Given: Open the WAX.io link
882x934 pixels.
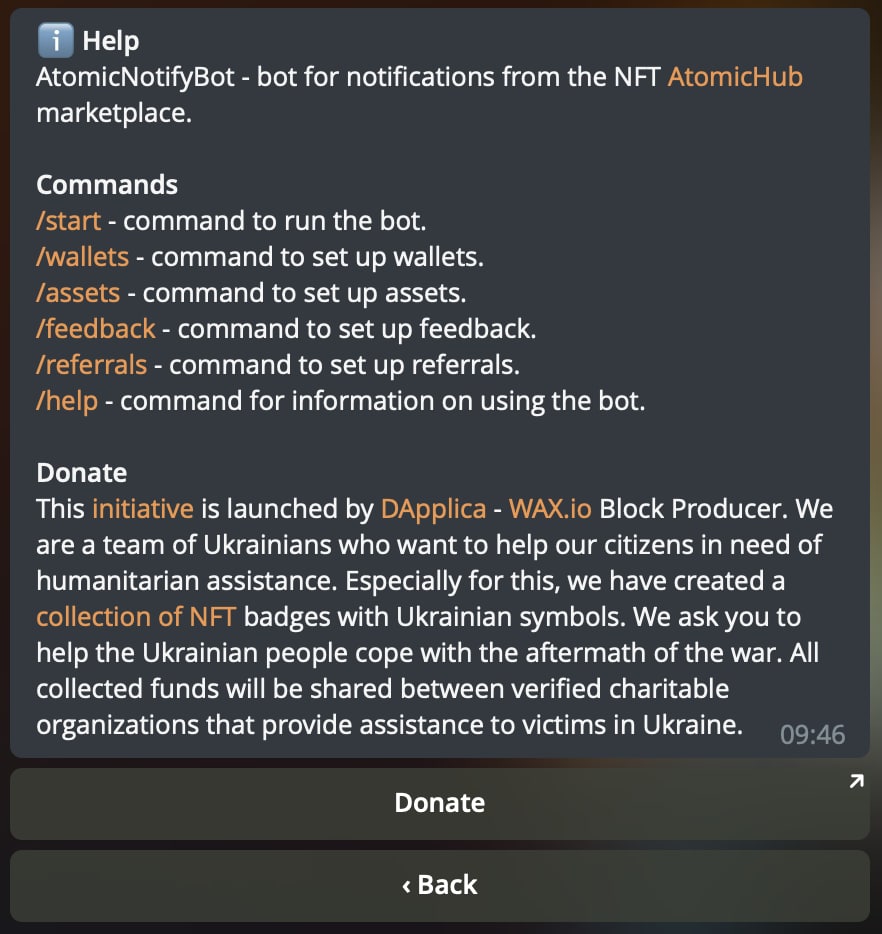Looking at the screenshot, I should [550, 509].
